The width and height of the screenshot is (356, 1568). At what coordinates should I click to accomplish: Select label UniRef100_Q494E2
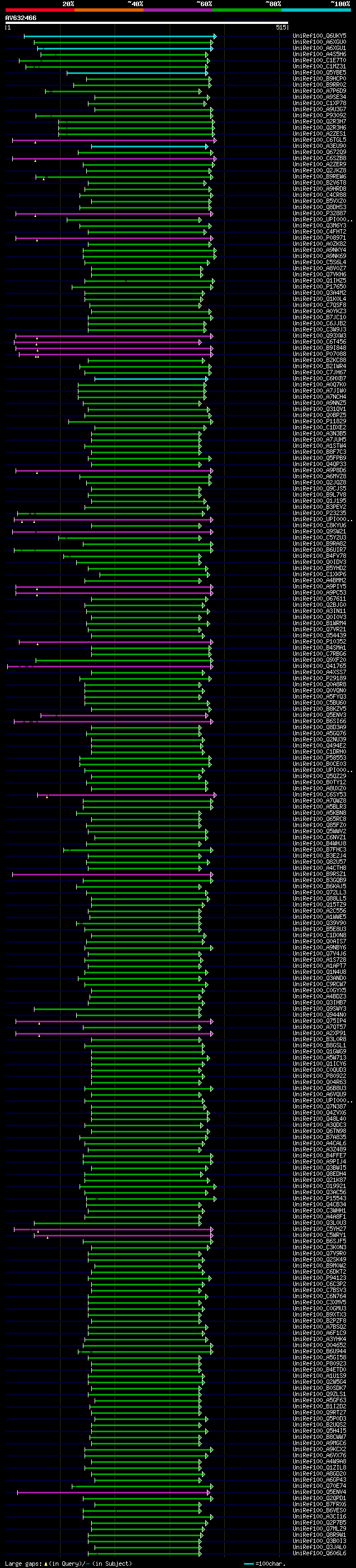click(x=319, y=745)
